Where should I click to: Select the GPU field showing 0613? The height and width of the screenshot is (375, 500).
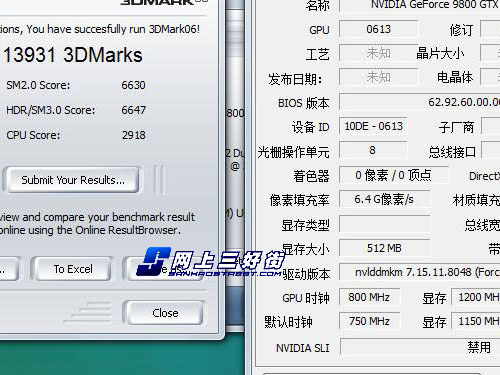tap(378, 29)
